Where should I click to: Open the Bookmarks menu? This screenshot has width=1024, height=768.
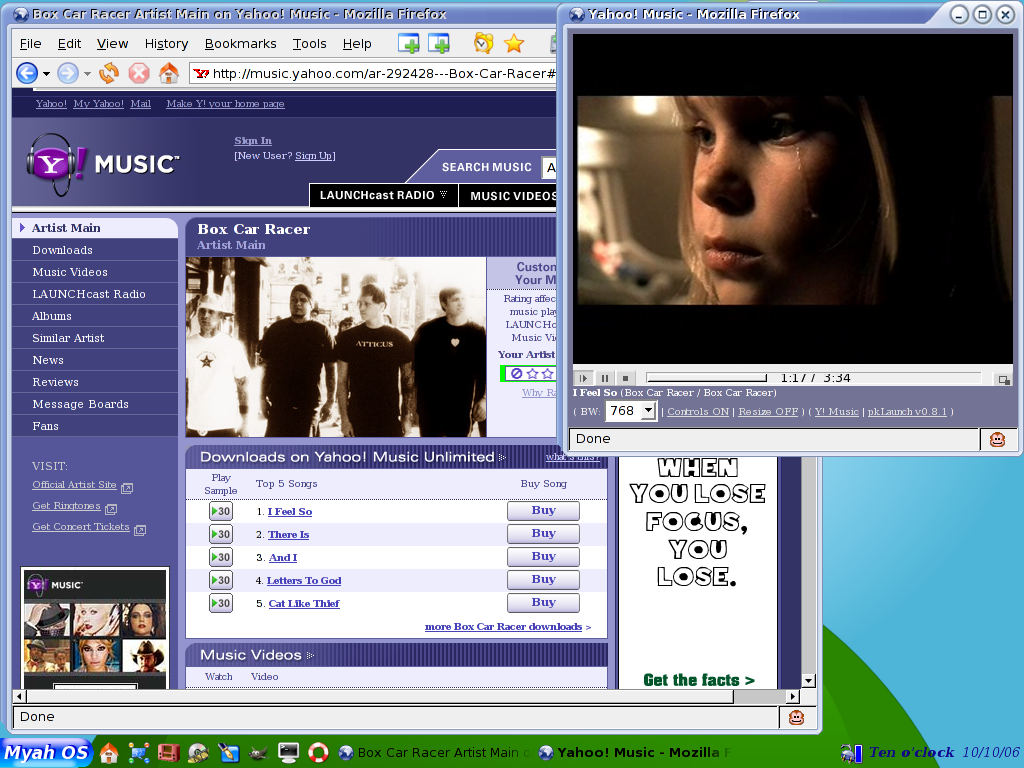pos(240,44)
